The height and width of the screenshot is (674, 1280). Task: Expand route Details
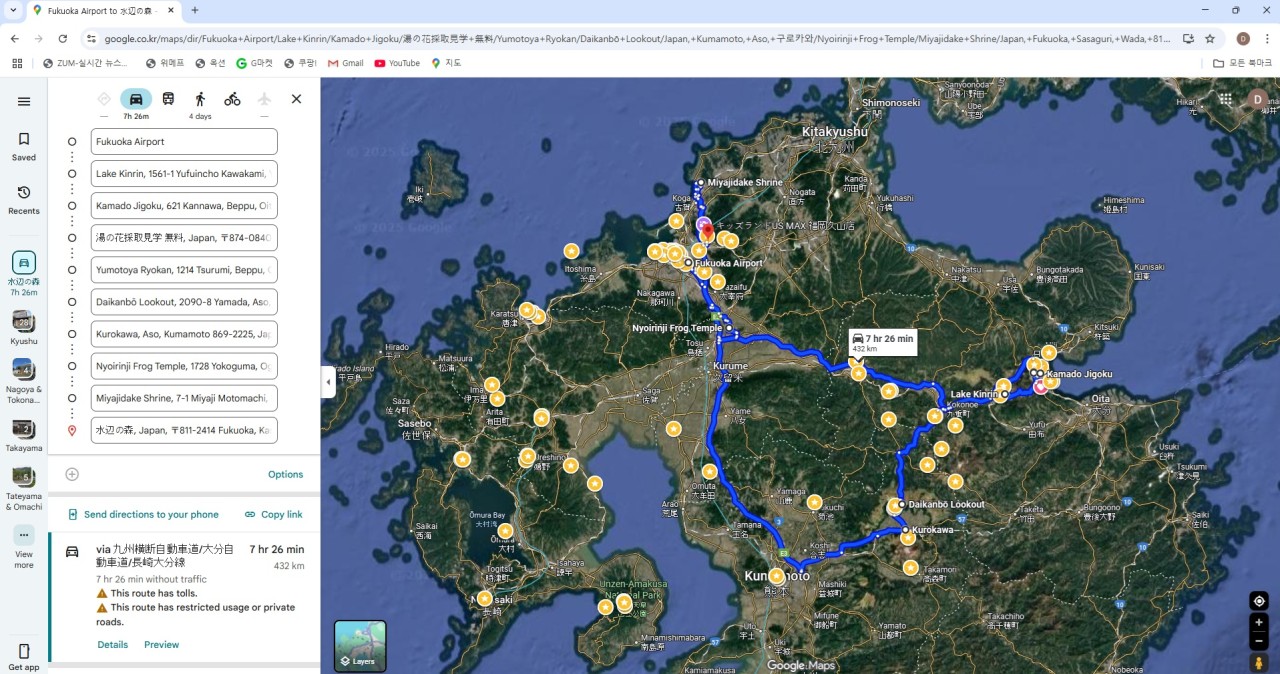pyautogui.click(x=112, y=645)
